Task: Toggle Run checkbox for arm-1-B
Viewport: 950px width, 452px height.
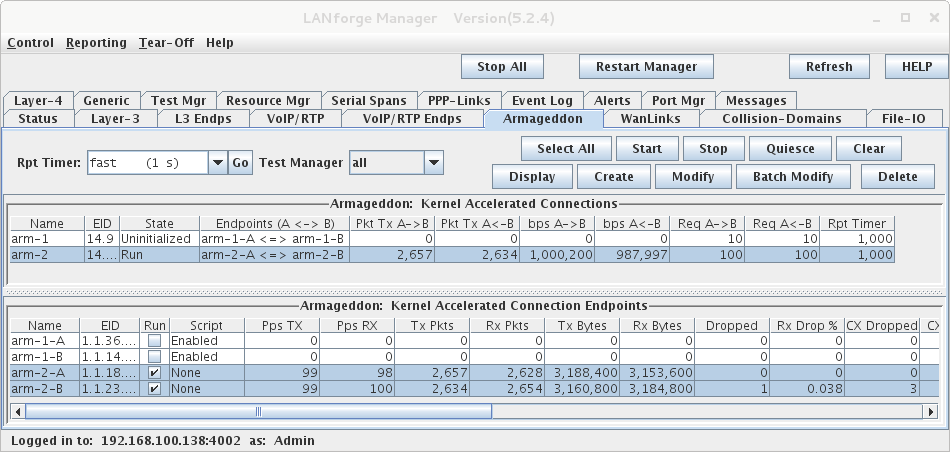Action: click(155, 357)
